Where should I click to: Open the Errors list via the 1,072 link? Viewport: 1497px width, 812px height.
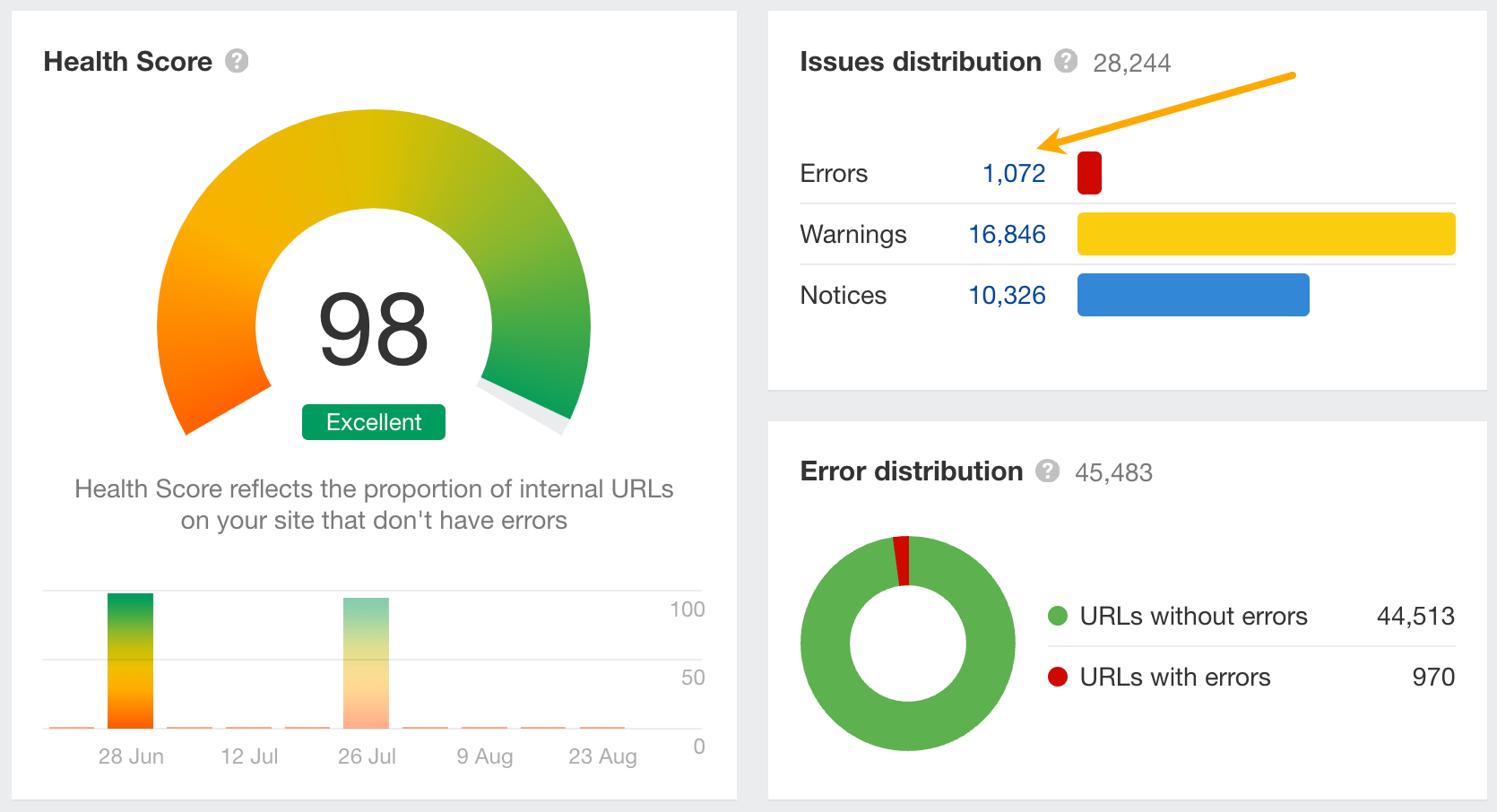1014,173
